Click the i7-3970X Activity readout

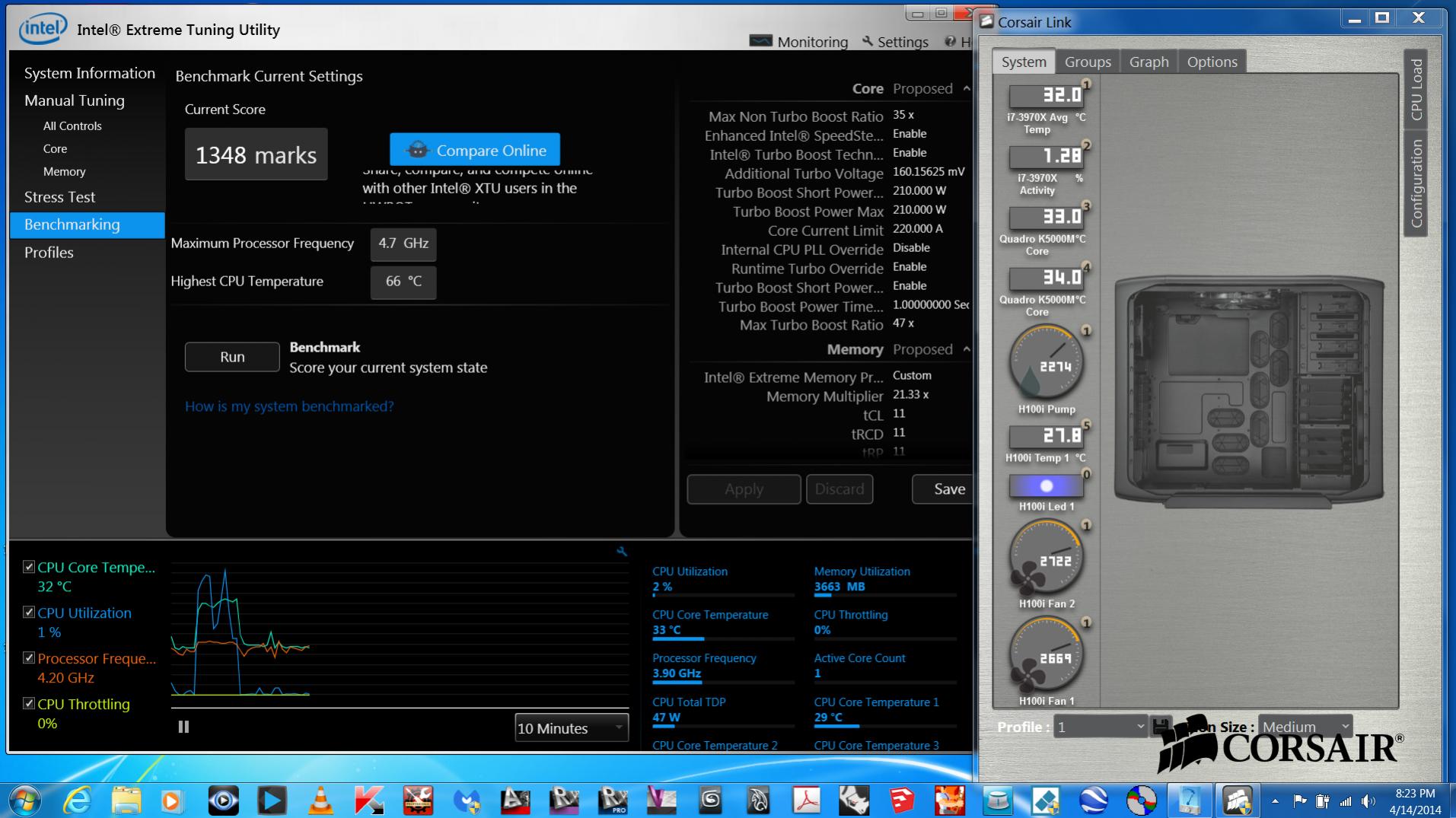click(1047, 157)
